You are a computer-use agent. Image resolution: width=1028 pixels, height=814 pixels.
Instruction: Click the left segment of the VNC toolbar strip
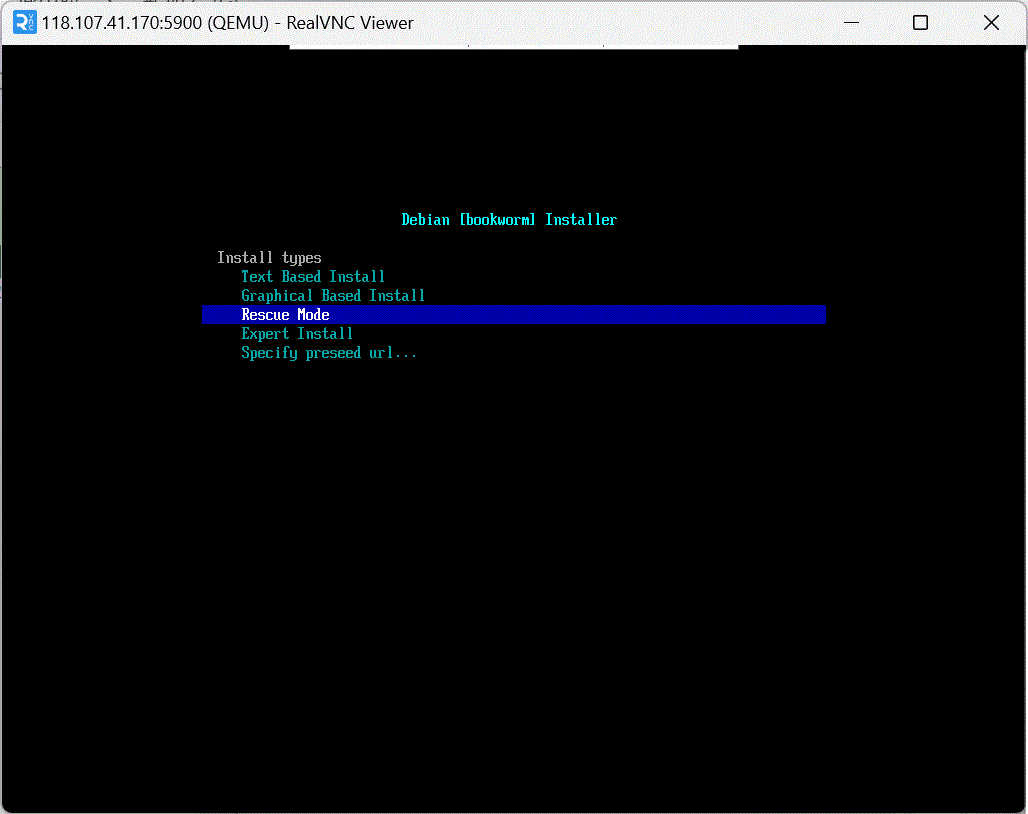(378, 46)
